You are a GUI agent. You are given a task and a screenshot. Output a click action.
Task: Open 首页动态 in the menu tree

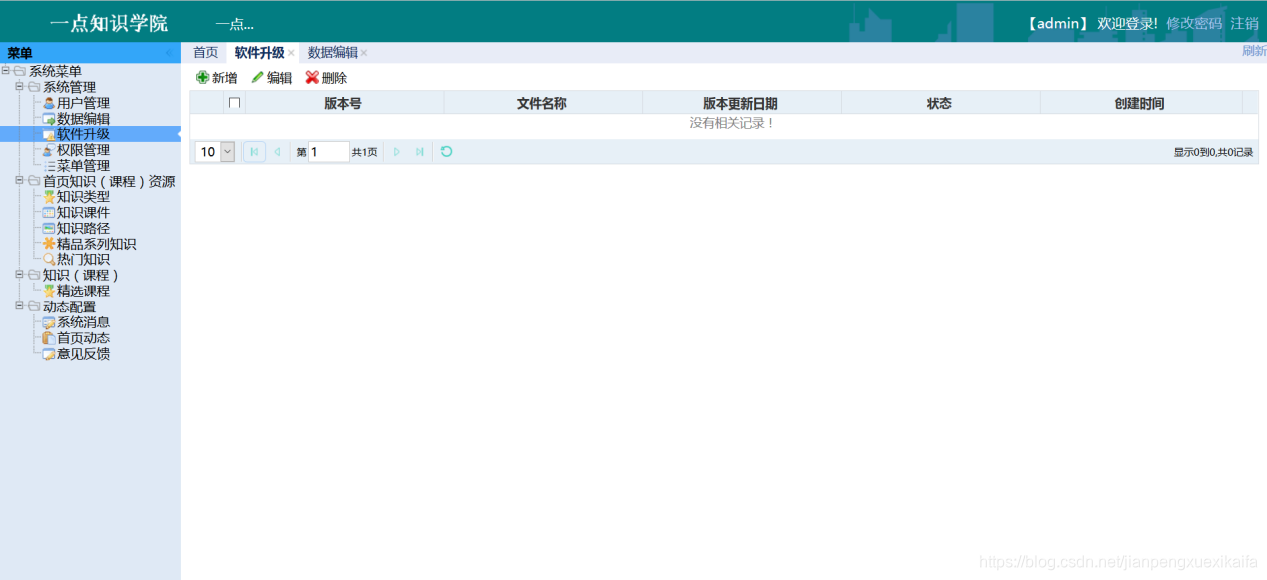pos(83,338)
